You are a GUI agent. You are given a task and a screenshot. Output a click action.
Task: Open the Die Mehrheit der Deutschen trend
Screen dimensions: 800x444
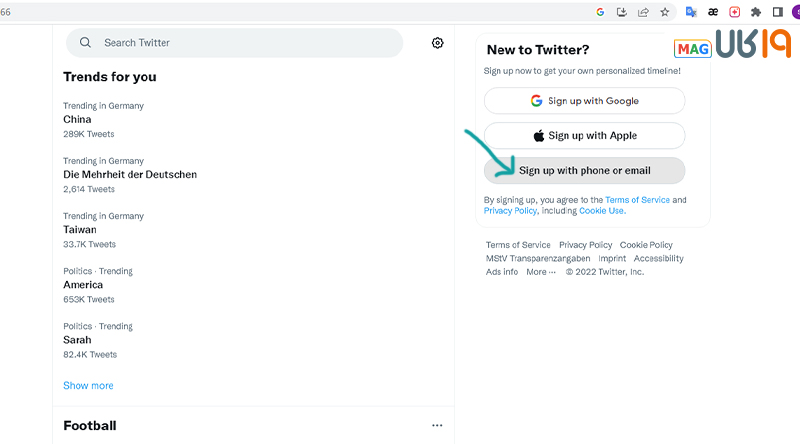[130, 175]
